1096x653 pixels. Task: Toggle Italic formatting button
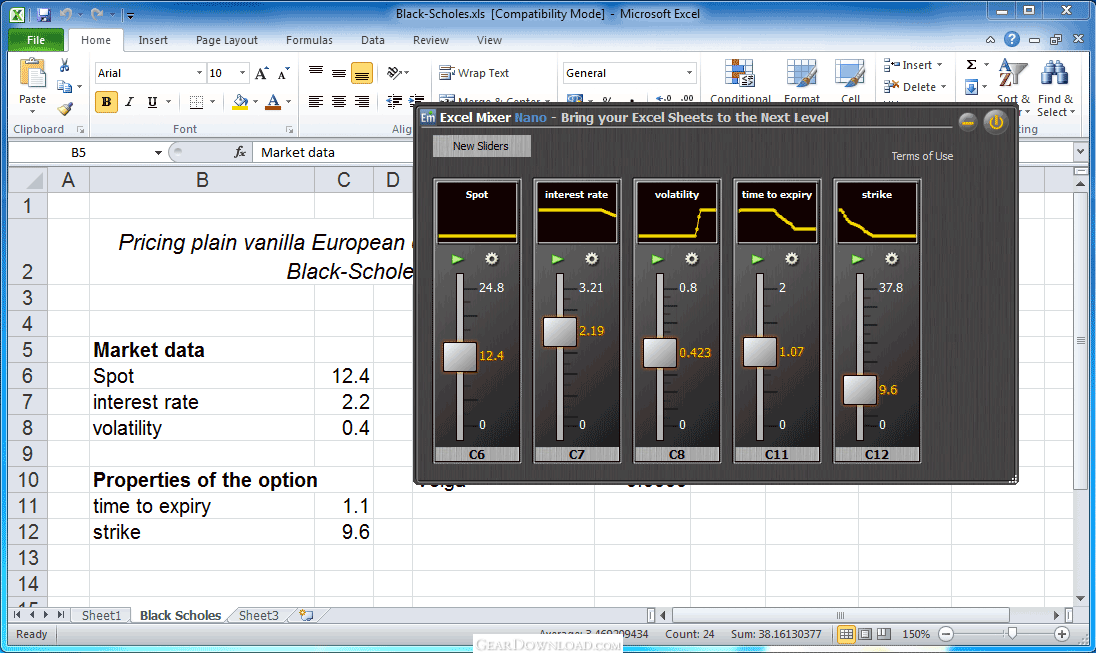pyautogui.click(x=130, y=102)
